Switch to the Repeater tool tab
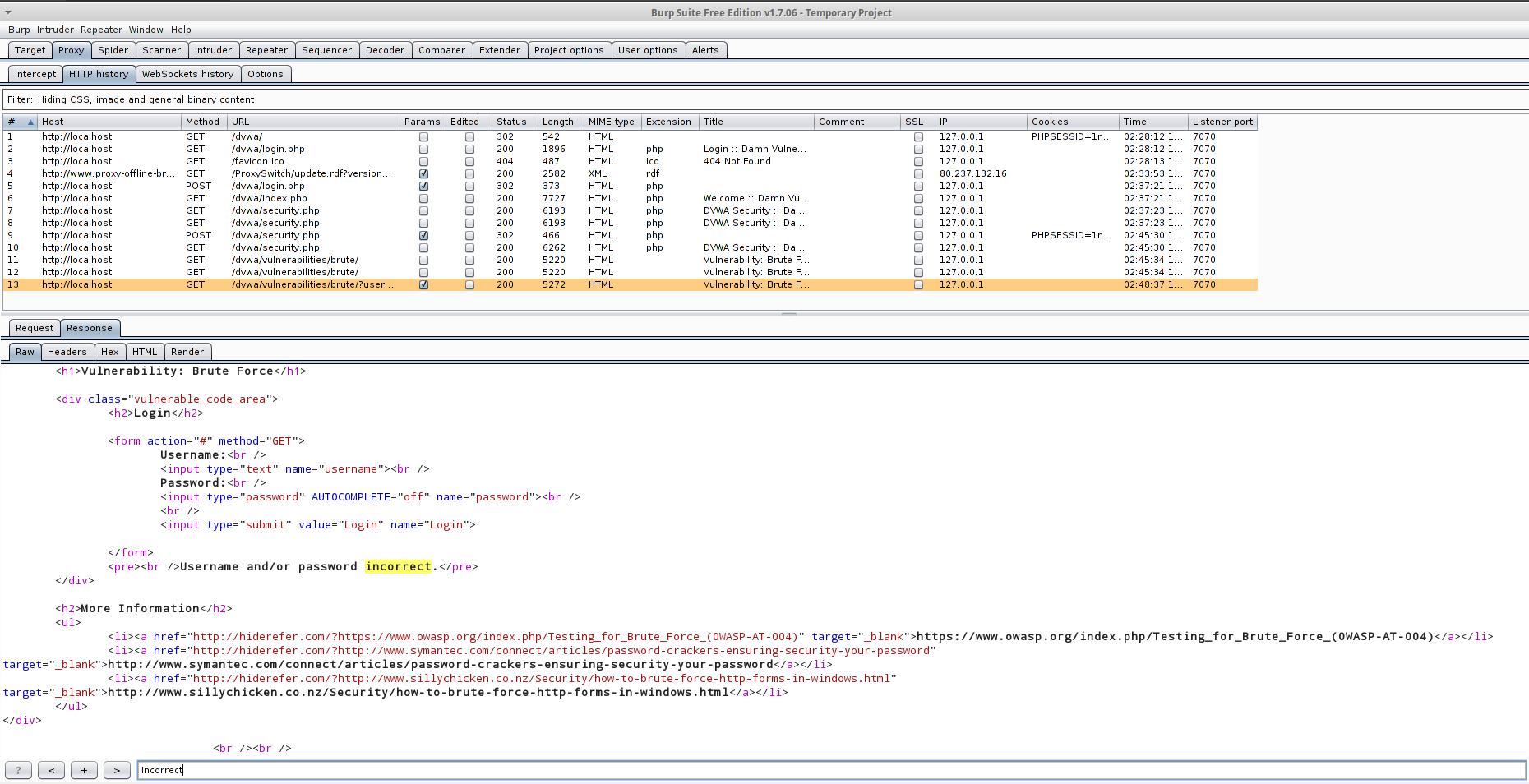The height and width of the screenshot is (784, 1529). click(x=266, y=50)
